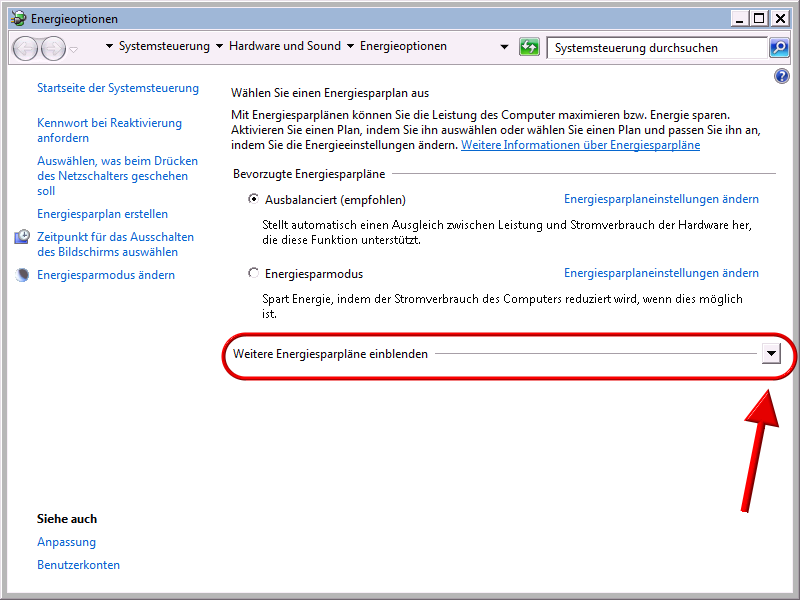Click the back navigation arrow
This screenshot has width=800, height=600.
(24, 46)
